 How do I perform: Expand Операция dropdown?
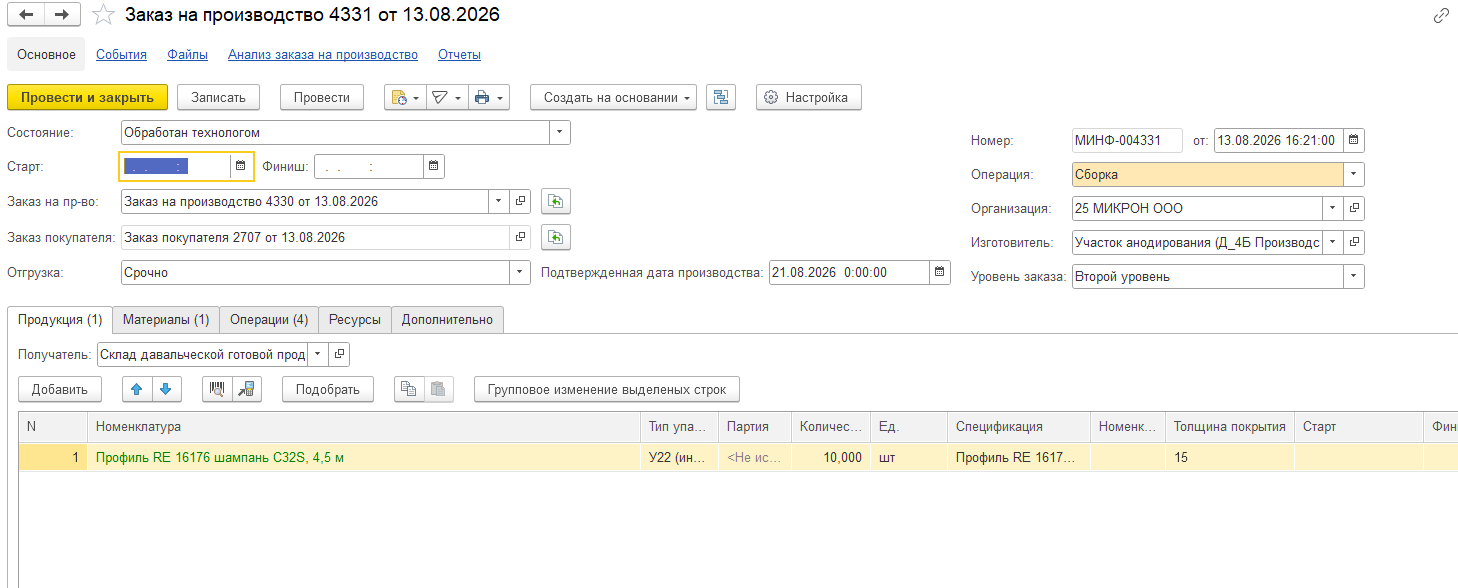(1354, 174)
